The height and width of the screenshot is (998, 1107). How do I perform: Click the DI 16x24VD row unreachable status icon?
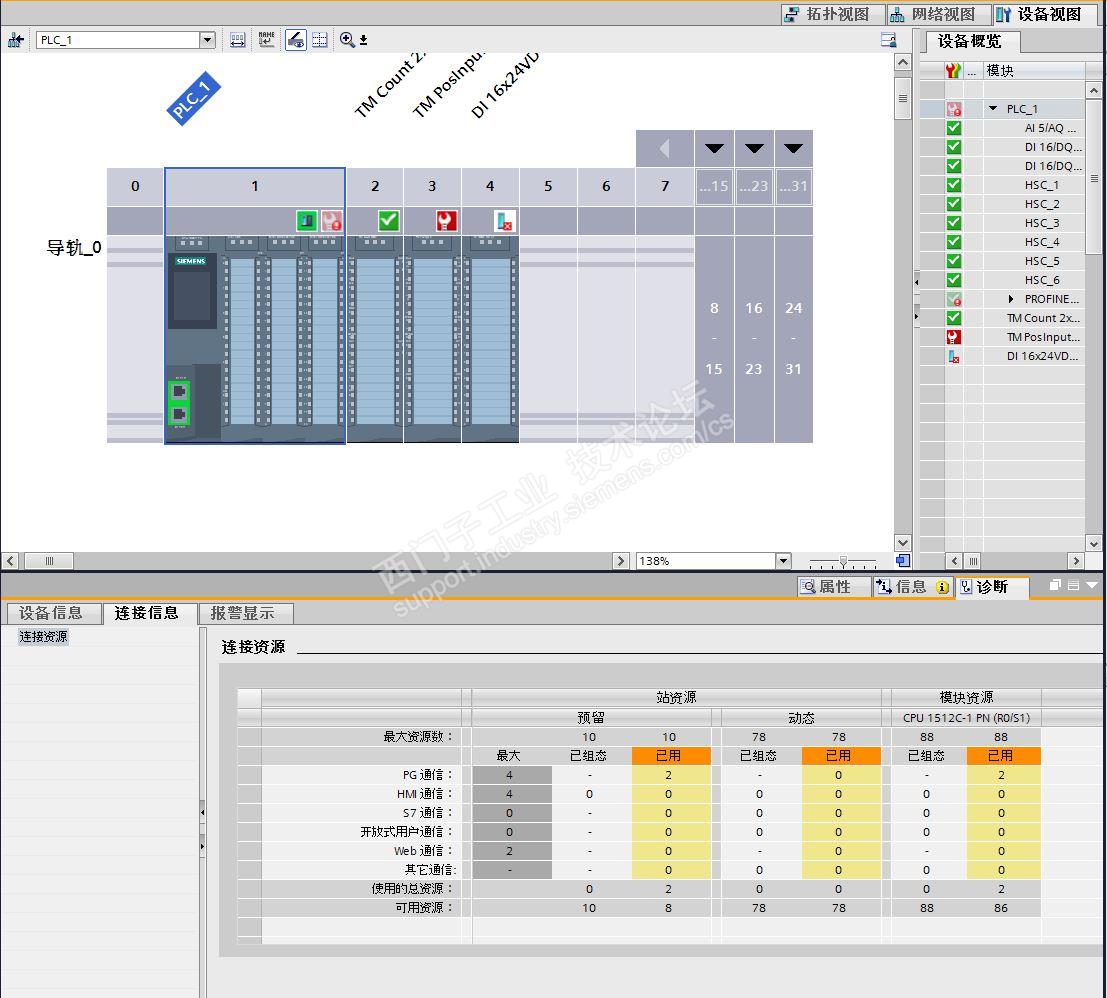(954, 356)
